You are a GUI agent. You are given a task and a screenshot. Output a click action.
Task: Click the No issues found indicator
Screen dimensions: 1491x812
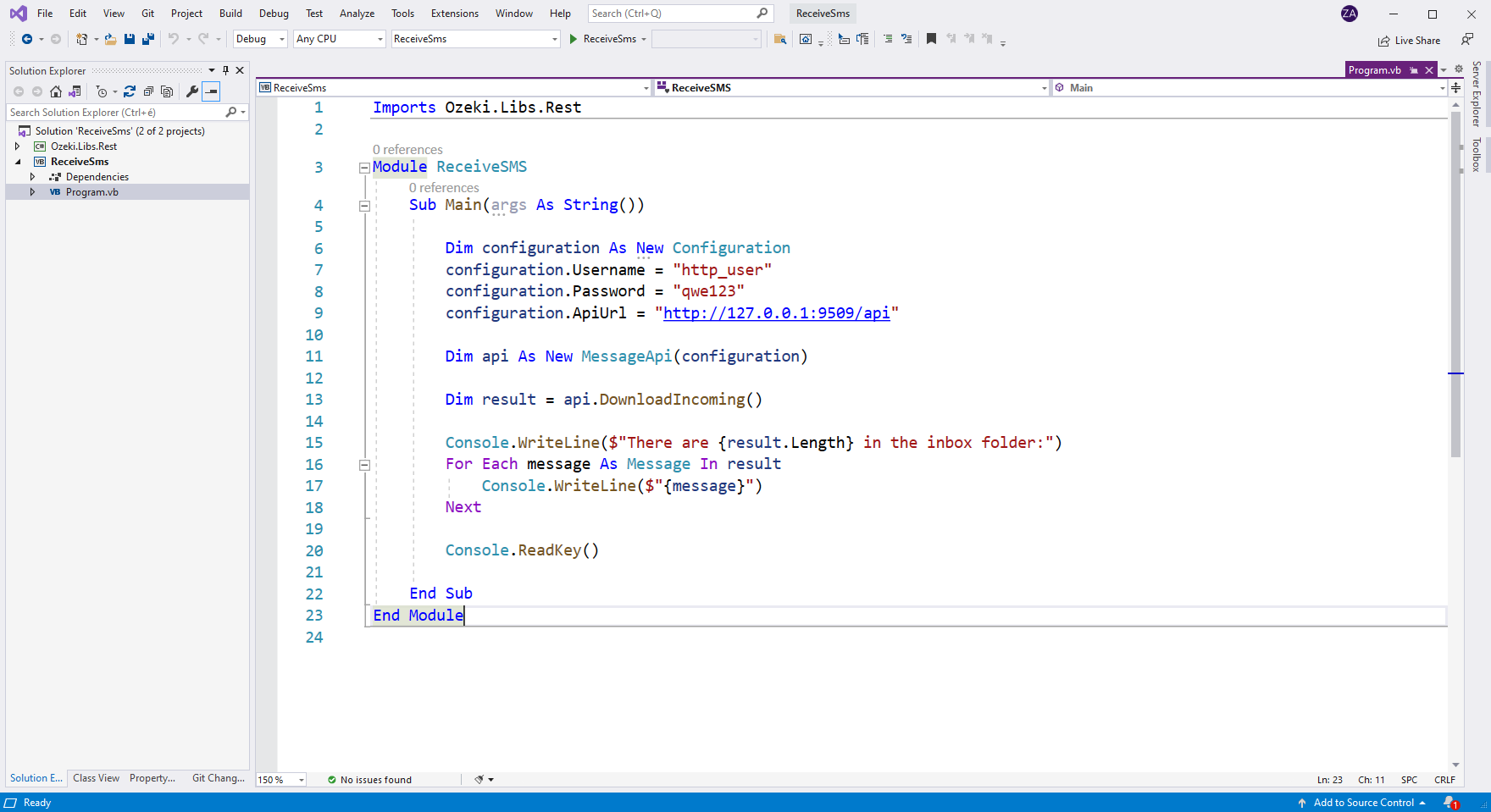(x=369, y=780)
